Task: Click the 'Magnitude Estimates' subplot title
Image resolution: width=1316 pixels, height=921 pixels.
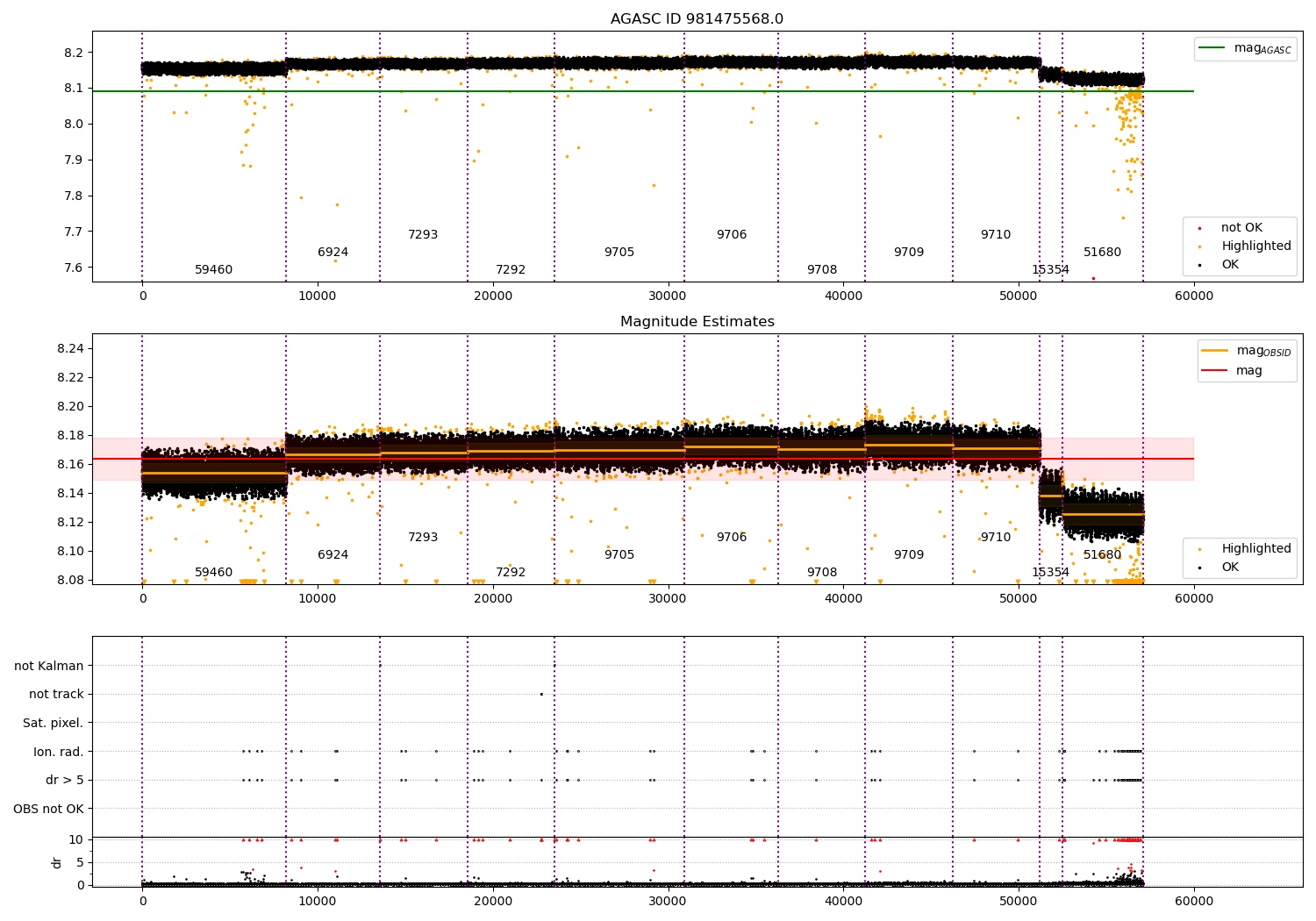Action: coord(697,322)
